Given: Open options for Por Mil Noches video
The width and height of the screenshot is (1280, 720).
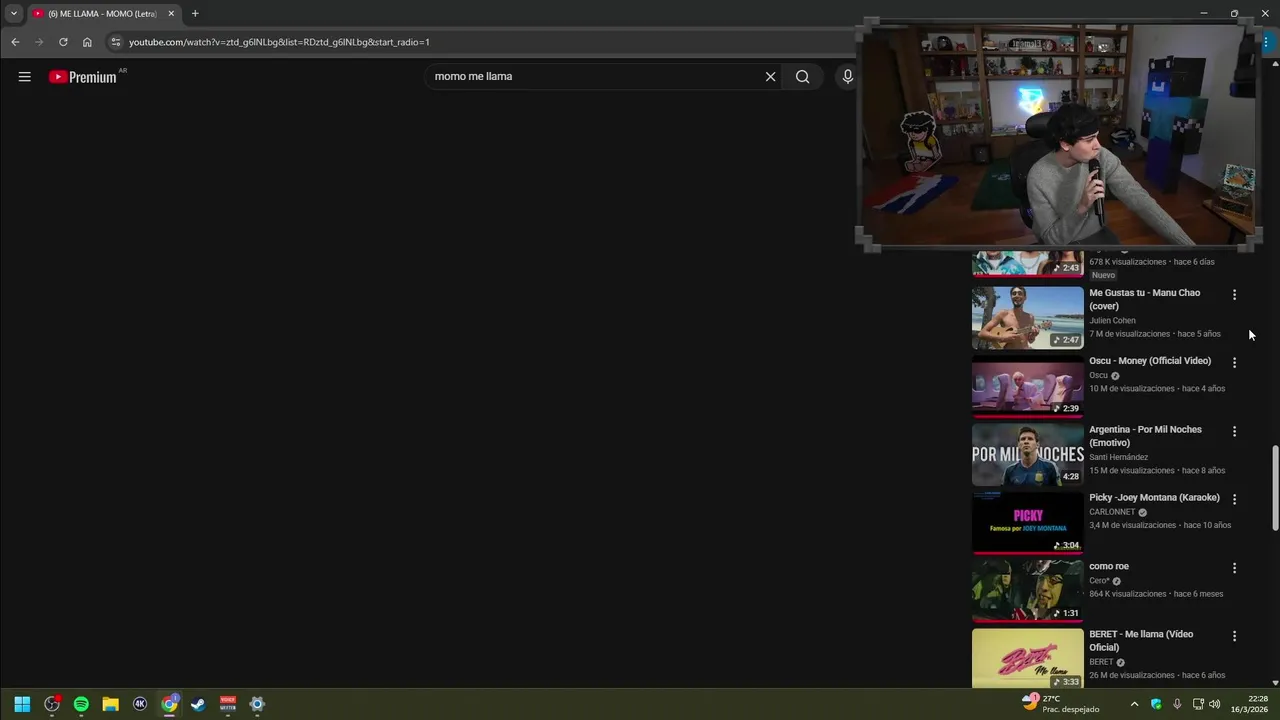Looking at the screenshot, I should tap(1234, 432).
